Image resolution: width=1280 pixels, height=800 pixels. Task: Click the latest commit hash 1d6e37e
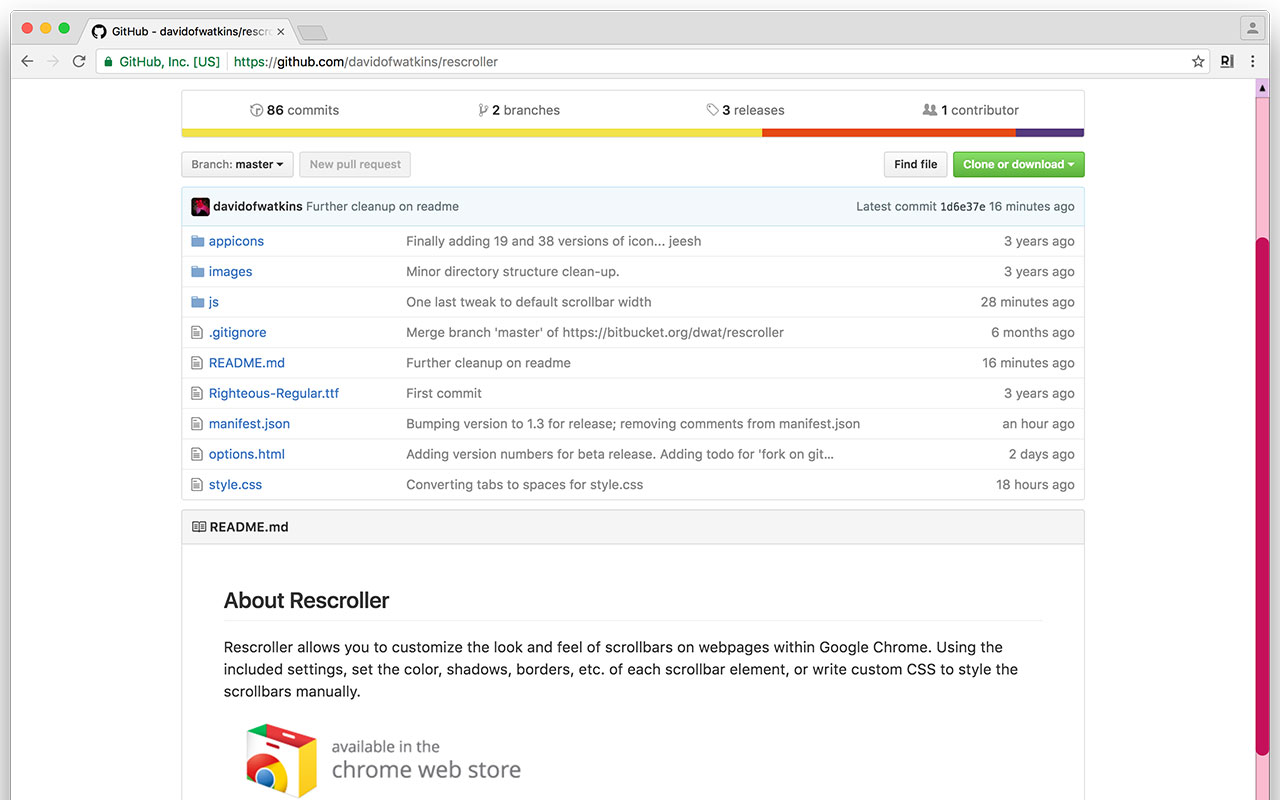[x=963, y=206]
